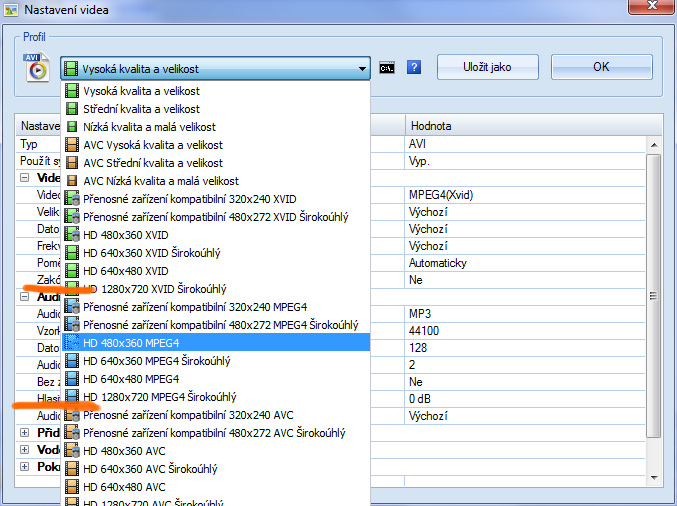The height and width of the screenshot is (506, 677).
Task: Click the icon beside HD 640x480 AVC
Action: (72, 487)
